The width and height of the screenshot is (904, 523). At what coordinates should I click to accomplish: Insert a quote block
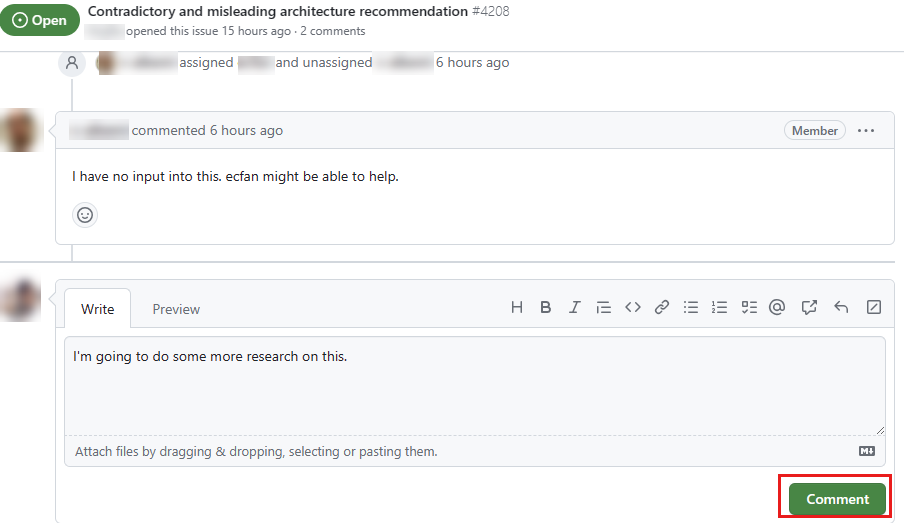(603, 307)
